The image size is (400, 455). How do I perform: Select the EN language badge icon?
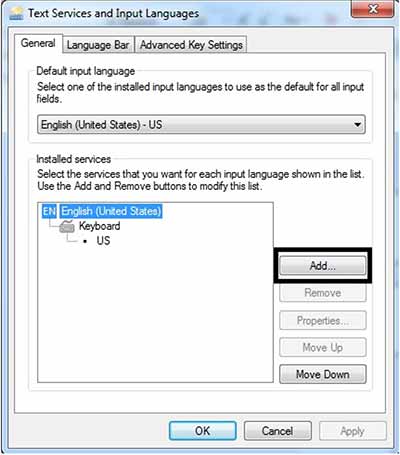pyautogui.click(x=49, y=211)
